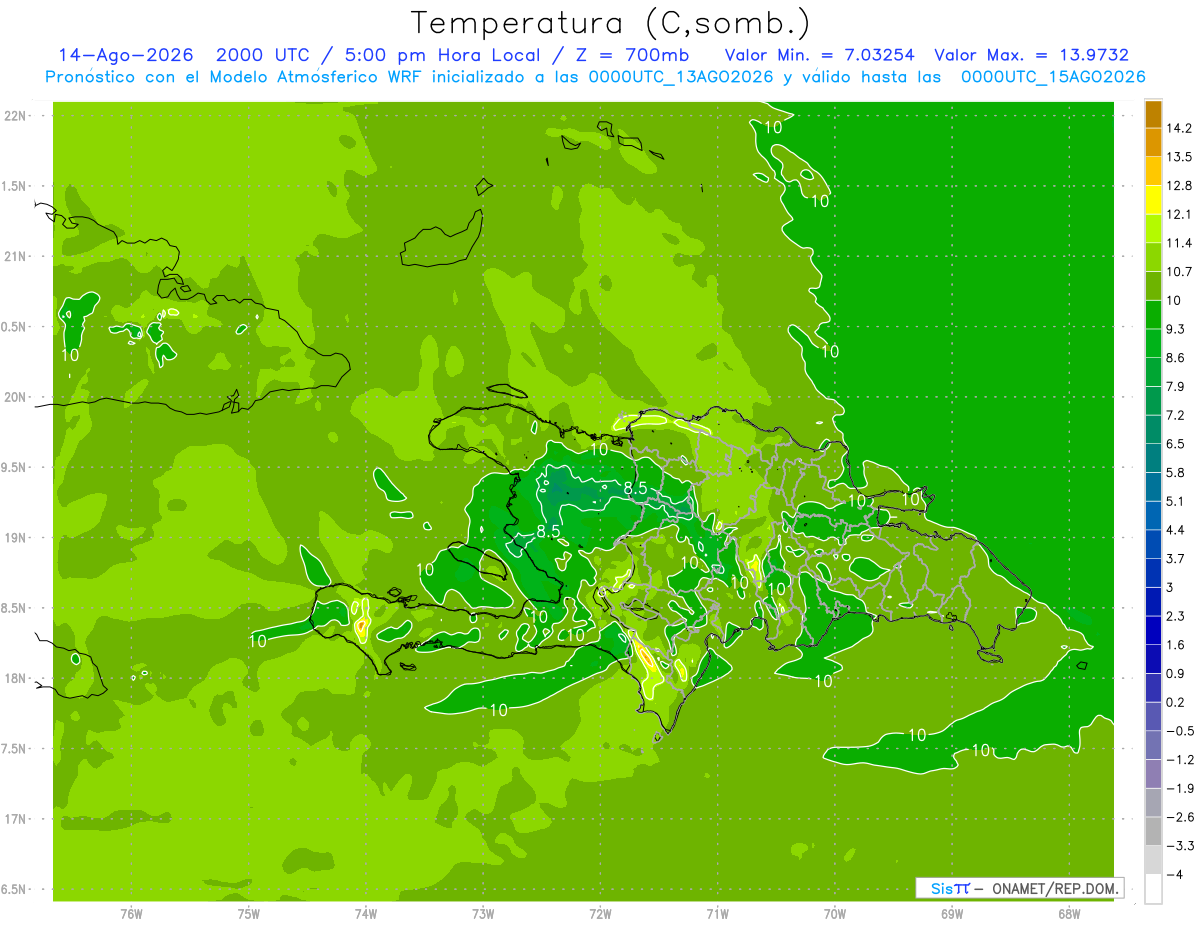Click the "14.2" color bar value
The width and height of the screenshot is (1200, 927).
1177,128
